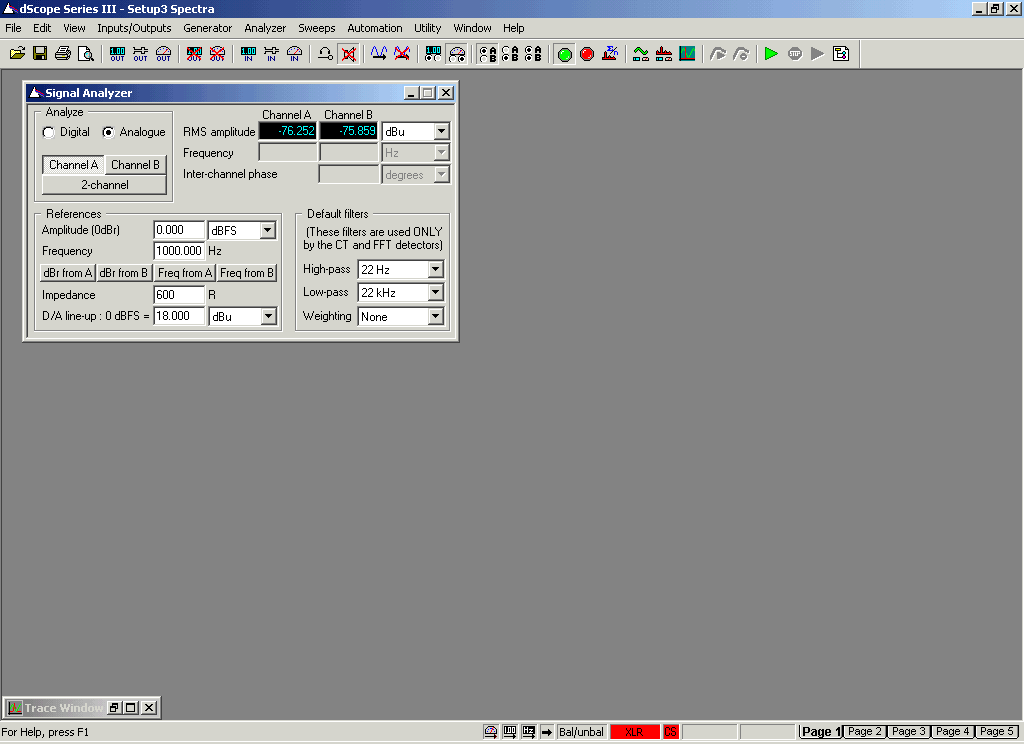The image size is (1024, 744).
Task: Click the meter icon in the status bar
Action: [490, 732]
